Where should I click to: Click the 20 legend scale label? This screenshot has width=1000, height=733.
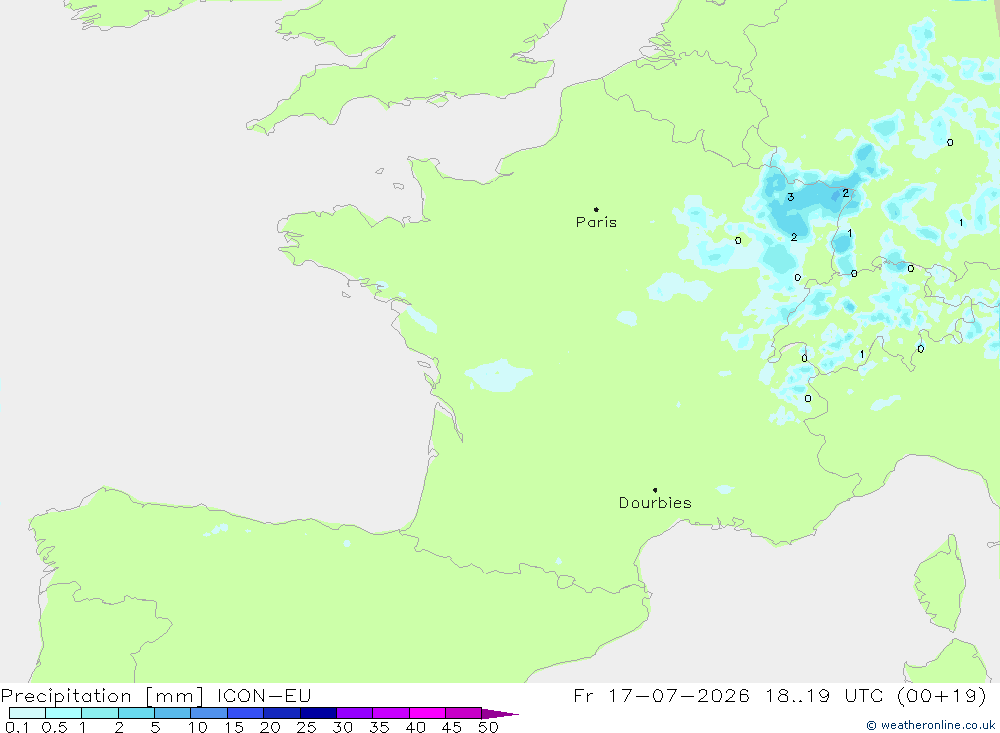click(270, 727)
